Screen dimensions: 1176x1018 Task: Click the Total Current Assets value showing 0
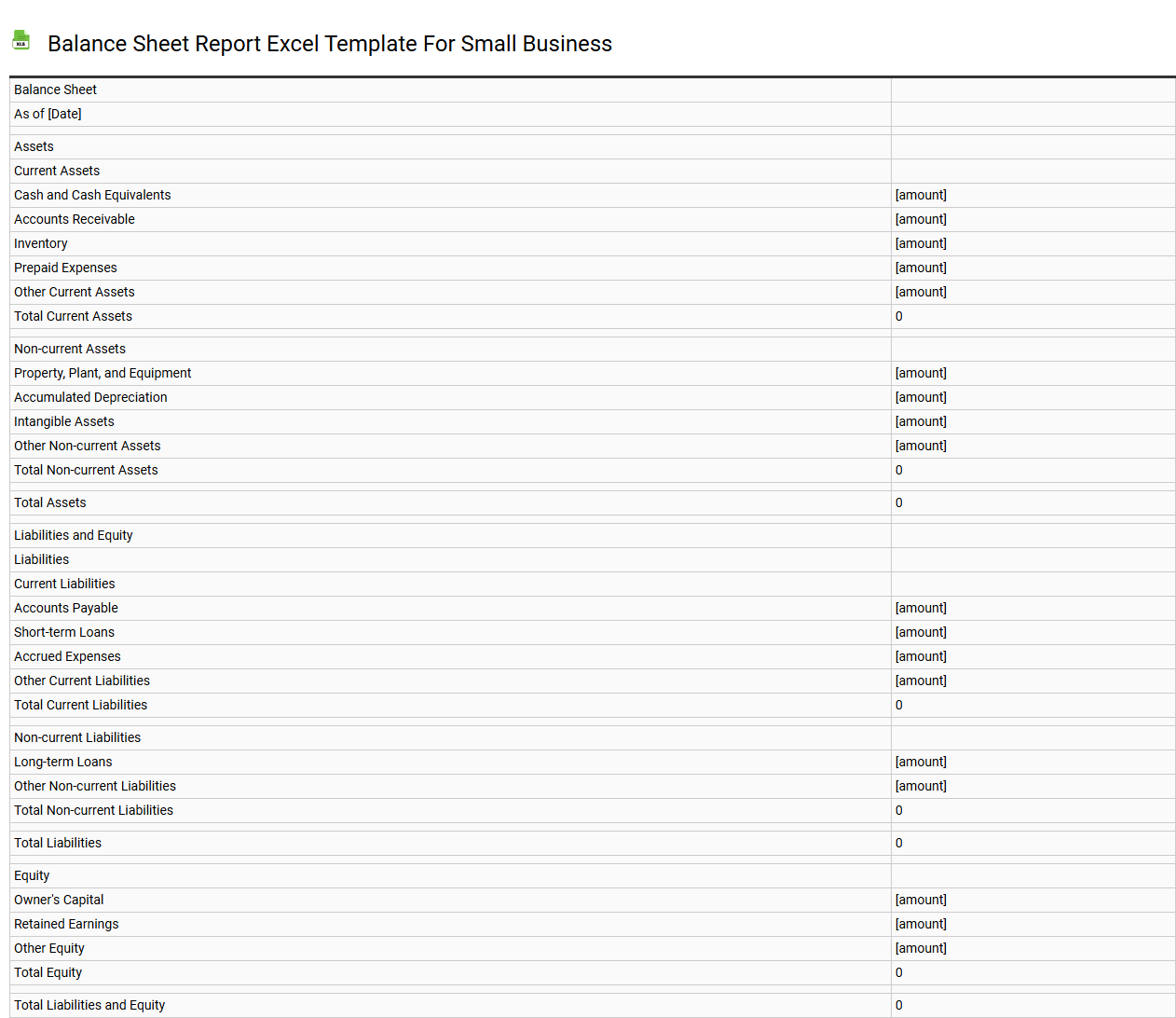[898, 316]
